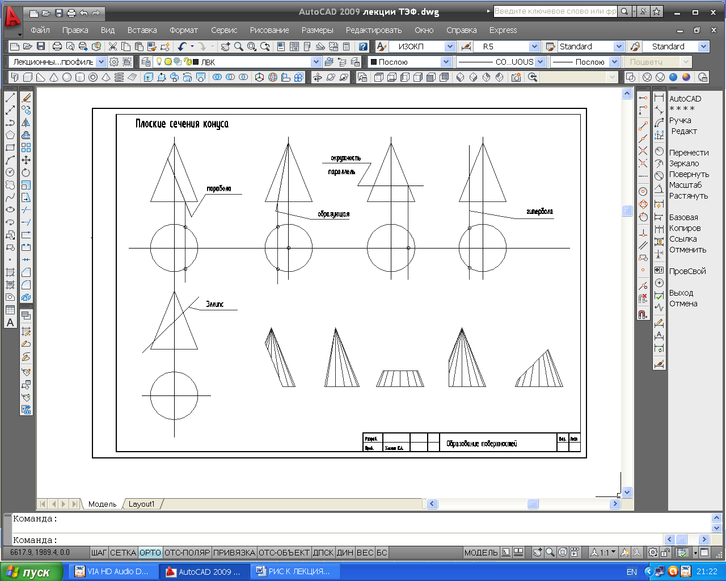Image resolution: width=726 pixels, height=581 pixels.
Task: Click the red AutoCAD application menu logo
Action: point(12,19)
